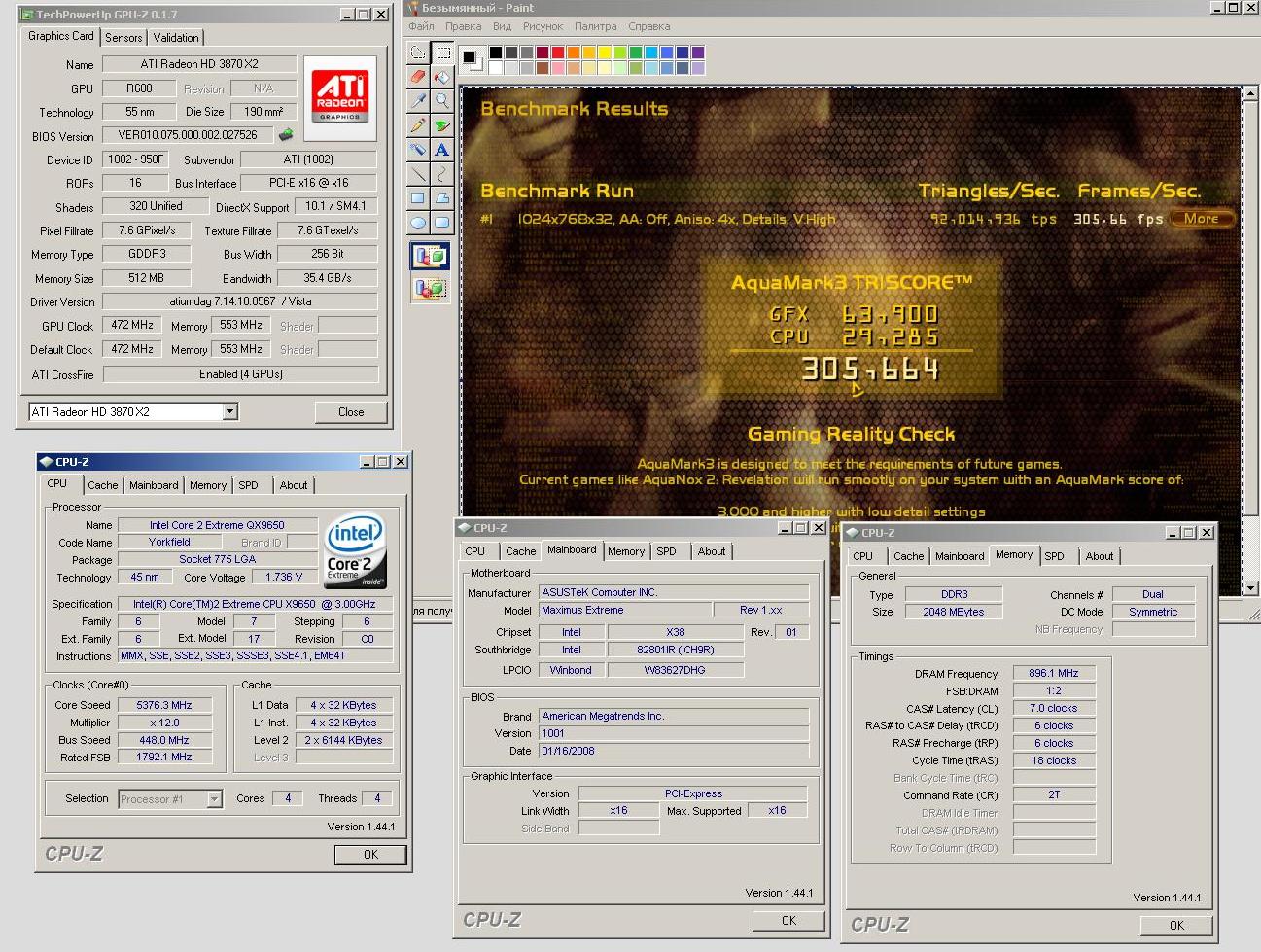Image resolution: width=1261 pixels, height=952 pixels.
Task: Switch to the Sensors tab in GPU-Z
Action: (123, 38)
